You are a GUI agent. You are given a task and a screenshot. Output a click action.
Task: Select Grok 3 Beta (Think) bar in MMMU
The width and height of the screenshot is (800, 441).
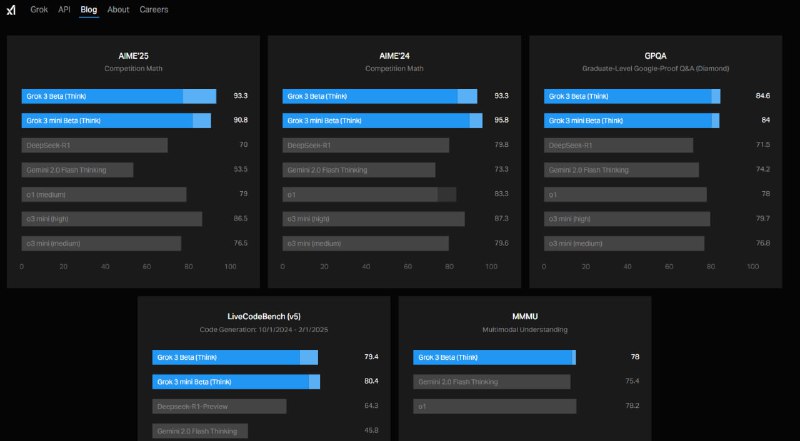(x=494, y=358)
